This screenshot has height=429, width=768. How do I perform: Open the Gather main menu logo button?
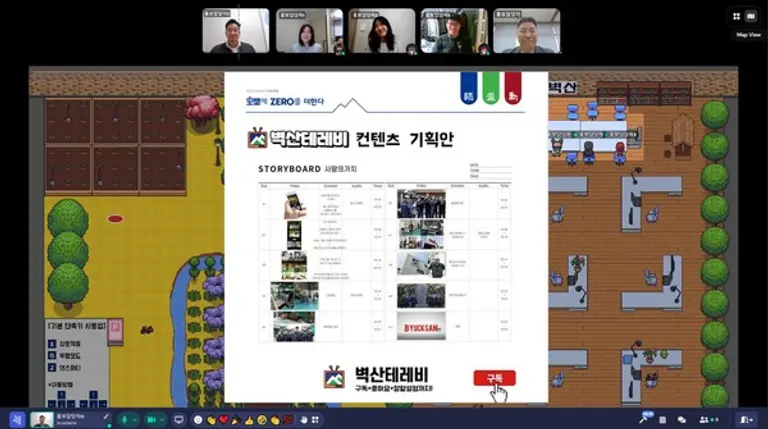click(x=17, y=420)
